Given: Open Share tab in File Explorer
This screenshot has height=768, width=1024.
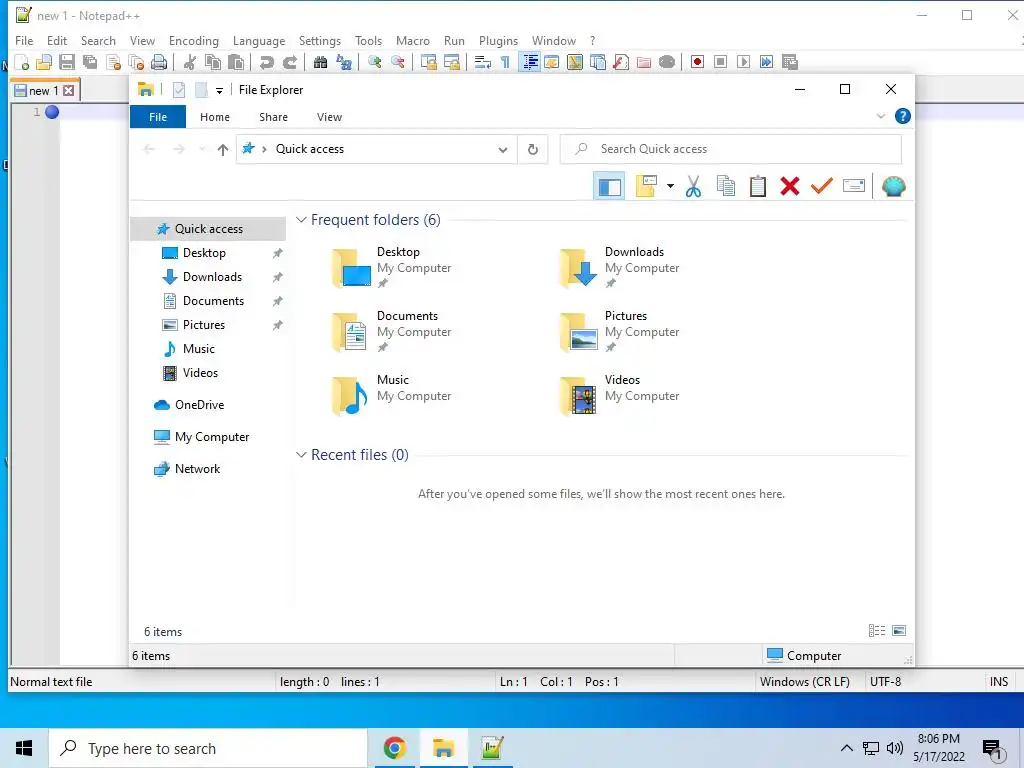Looking at the screenshot, I should click(x=273, y=117).
